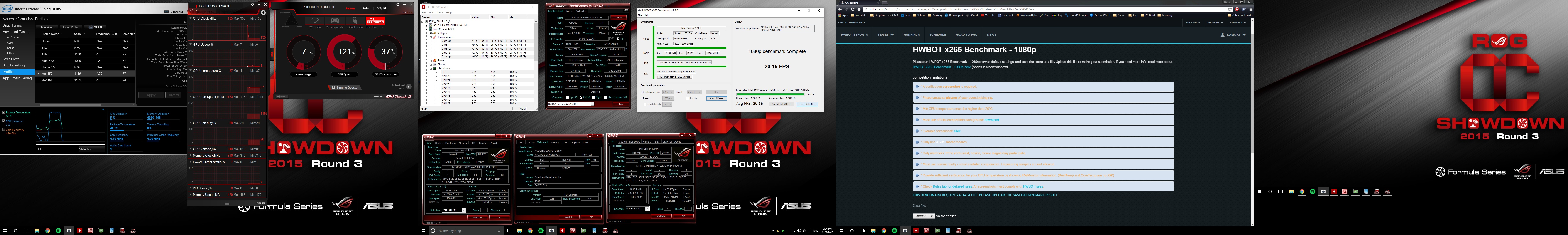Open the Facebook bookmark in Chrome
This screenshot has height=235, width=1568.
click(x=1005, y=15)
